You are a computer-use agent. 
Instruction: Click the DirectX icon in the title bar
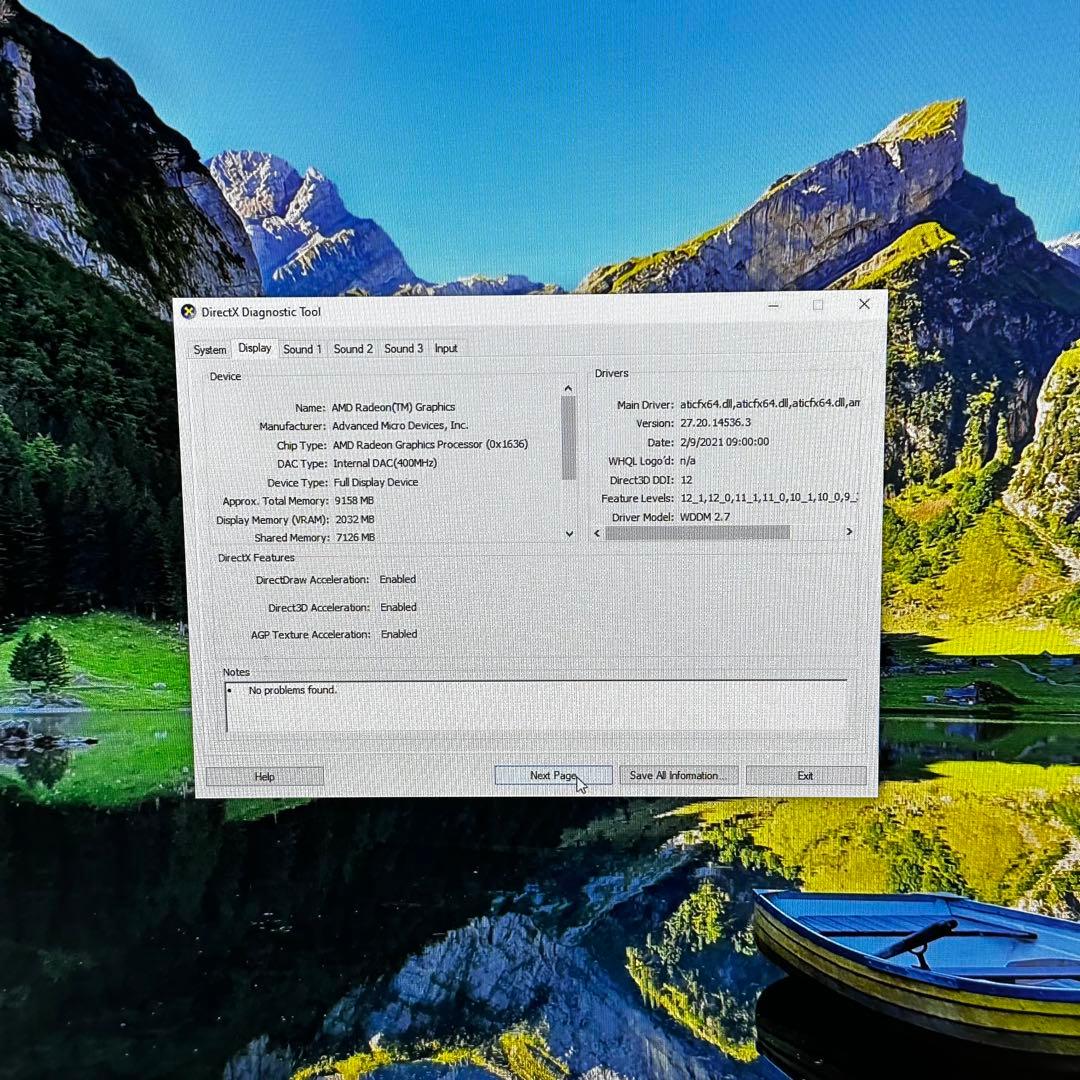pyautogui.click(x=188, y=311)
